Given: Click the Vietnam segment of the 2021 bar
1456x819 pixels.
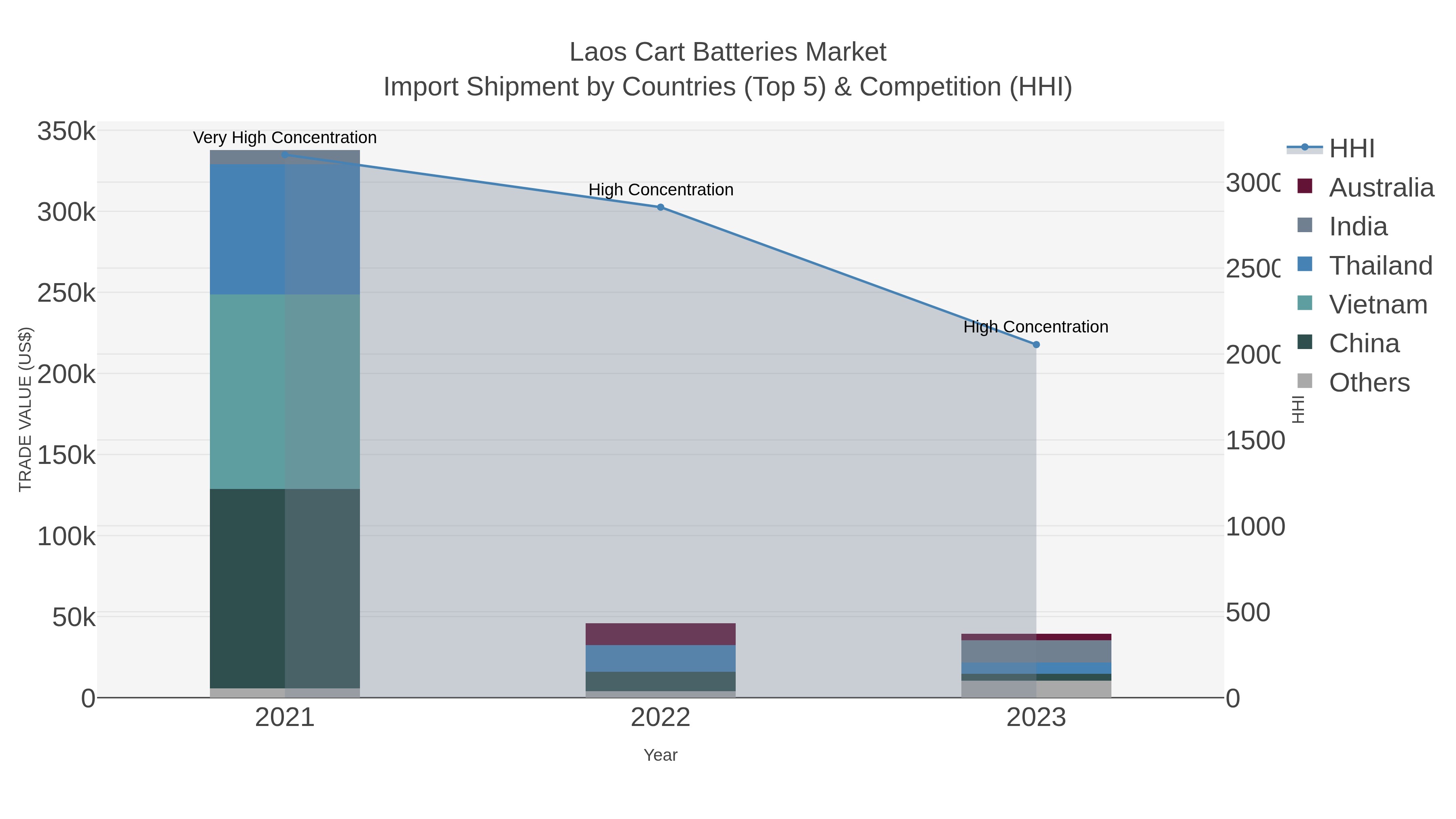Looking at the screenshot, I should pyautogui.click(x=285, y=392).
